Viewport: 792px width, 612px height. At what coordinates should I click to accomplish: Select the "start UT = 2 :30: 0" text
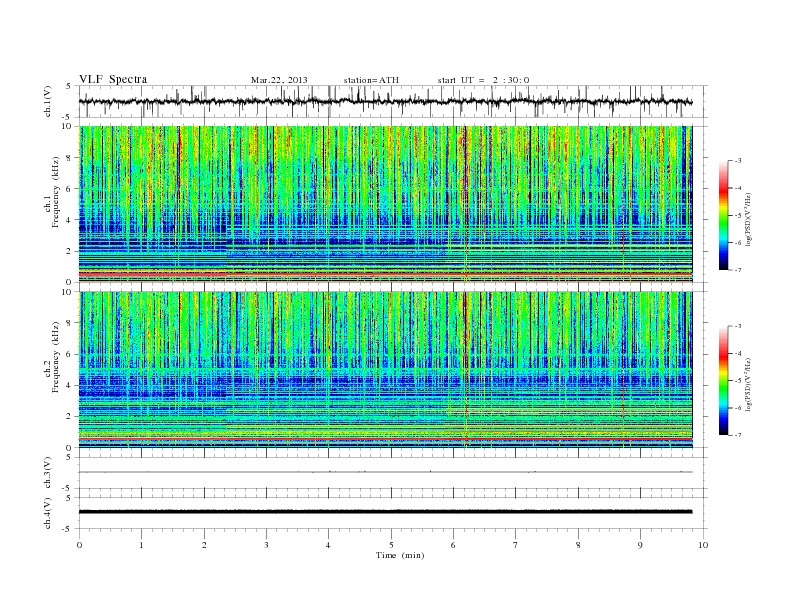[x=483, y=80]
